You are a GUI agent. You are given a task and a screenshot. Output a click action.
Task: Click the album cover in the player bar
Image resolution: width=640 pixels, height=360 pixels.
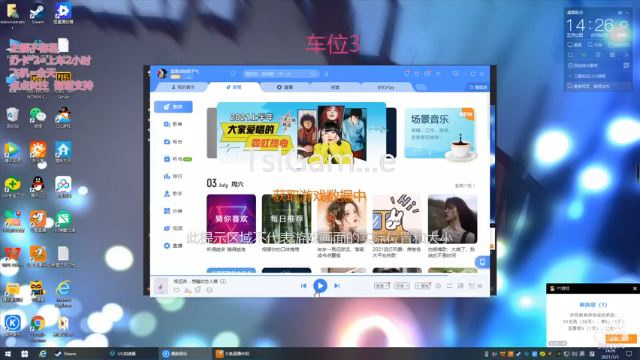click(x=161, y=286)
